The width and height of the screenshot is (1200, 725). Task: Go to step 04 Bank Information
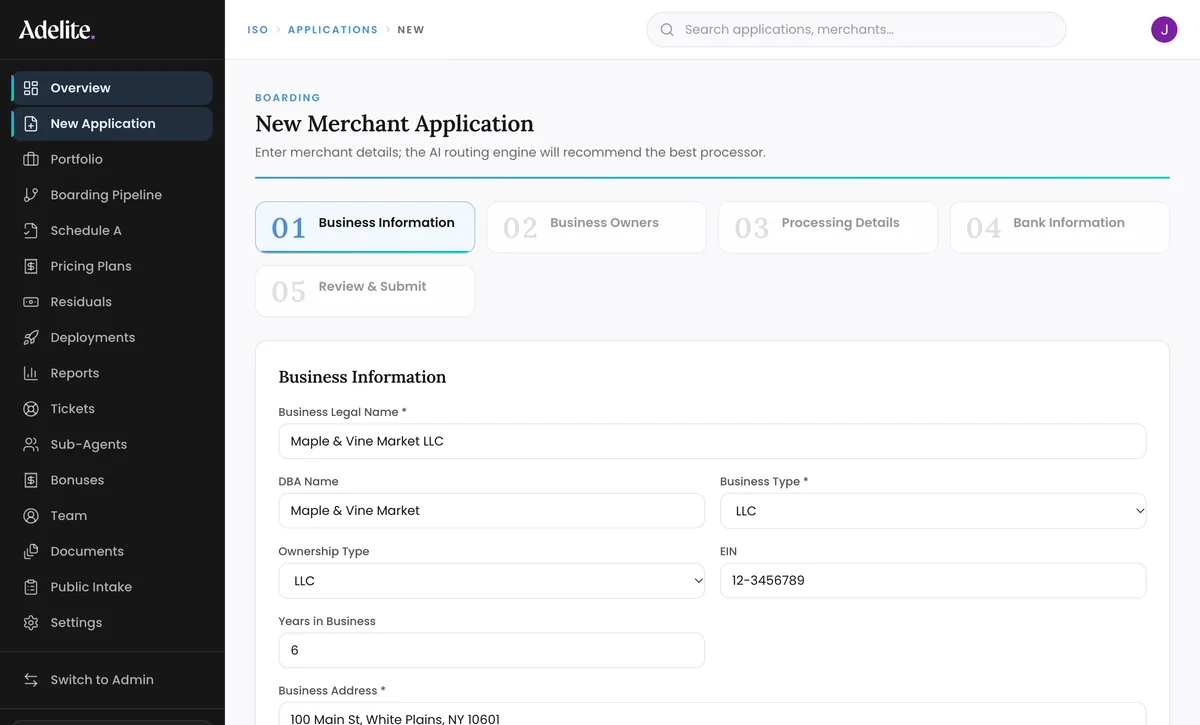pyautogui.click(x=1060, y=227)
